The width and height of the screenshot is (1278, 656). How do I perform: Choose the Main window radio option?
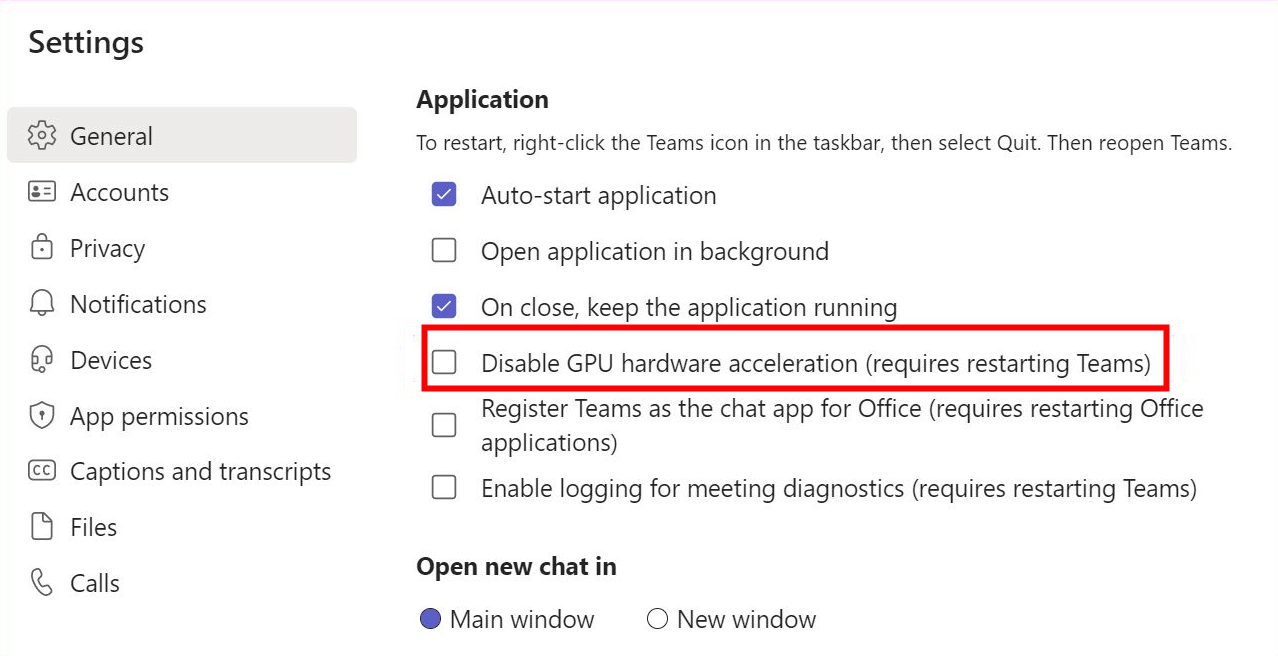point(430,620)
